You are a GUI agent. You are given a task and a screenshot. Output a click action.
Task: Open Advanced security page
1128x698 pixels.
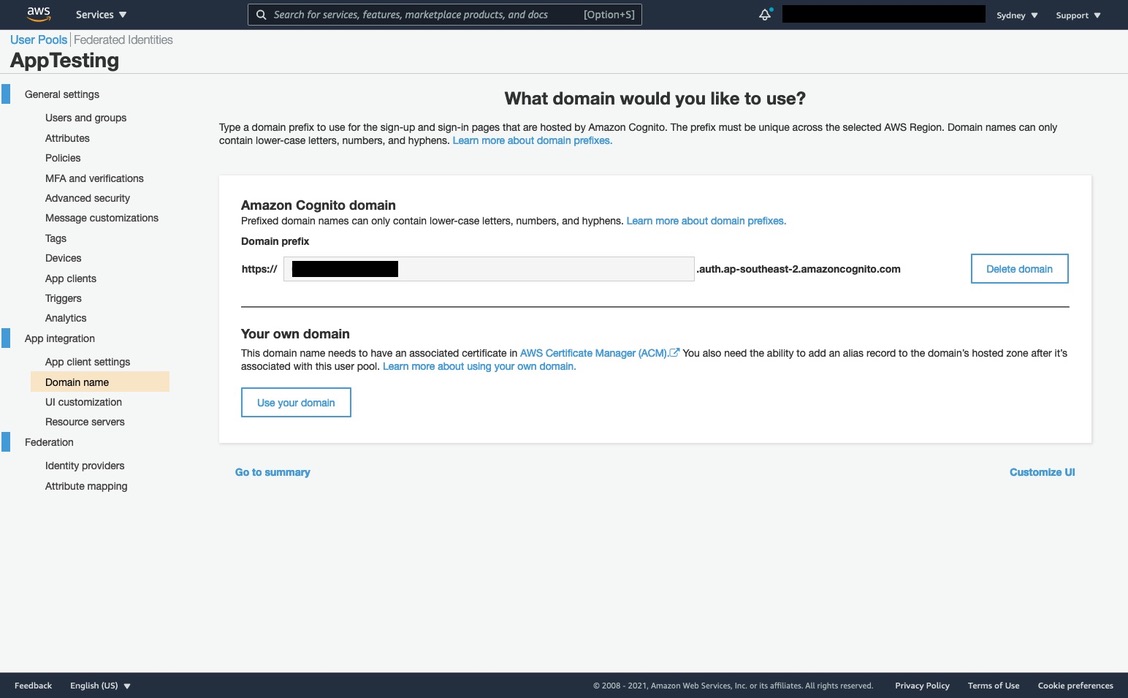pyautogui.click(x=87, y=198)
